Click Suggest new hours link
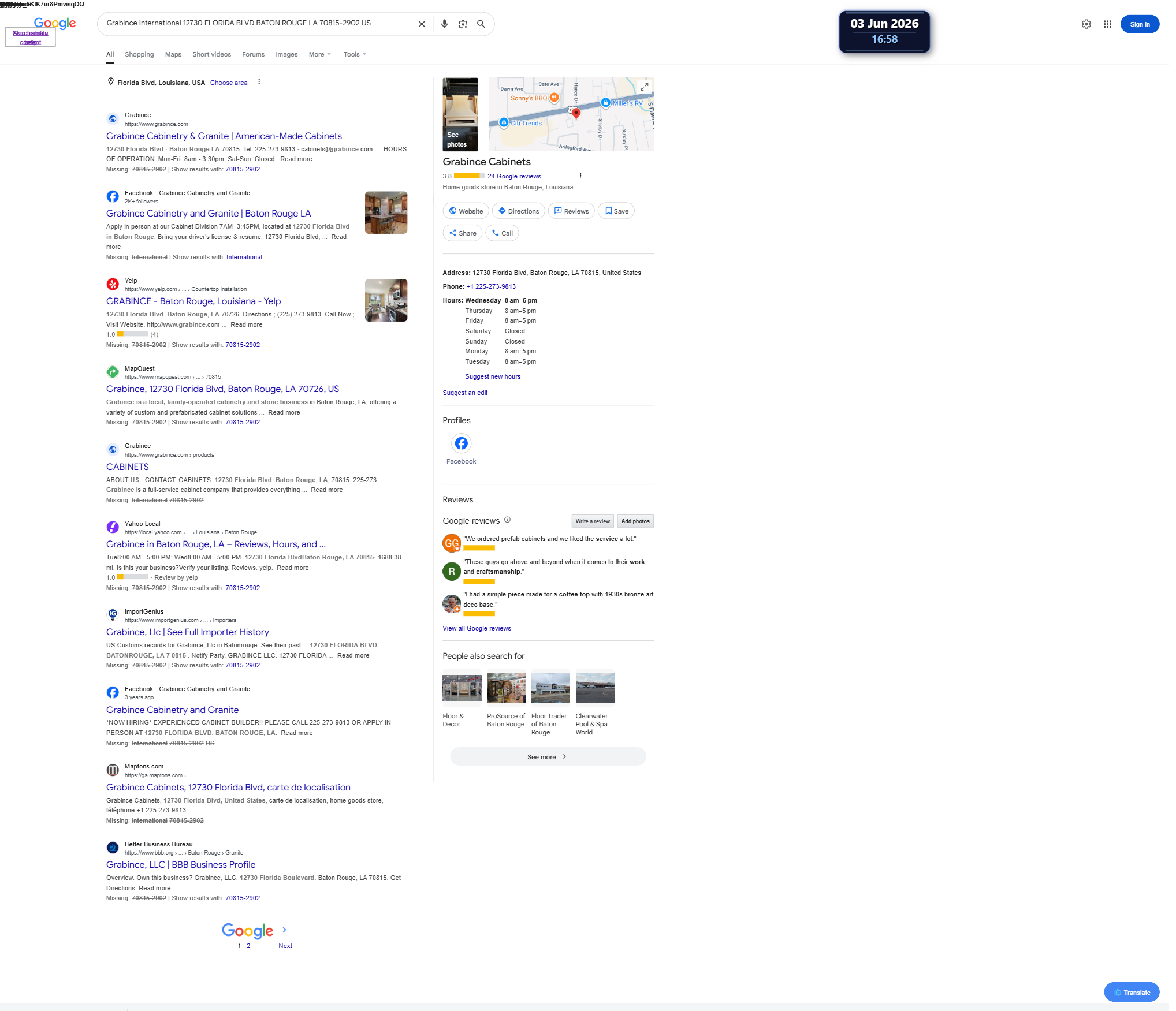 pyautogui.click(x=493, y=376)
